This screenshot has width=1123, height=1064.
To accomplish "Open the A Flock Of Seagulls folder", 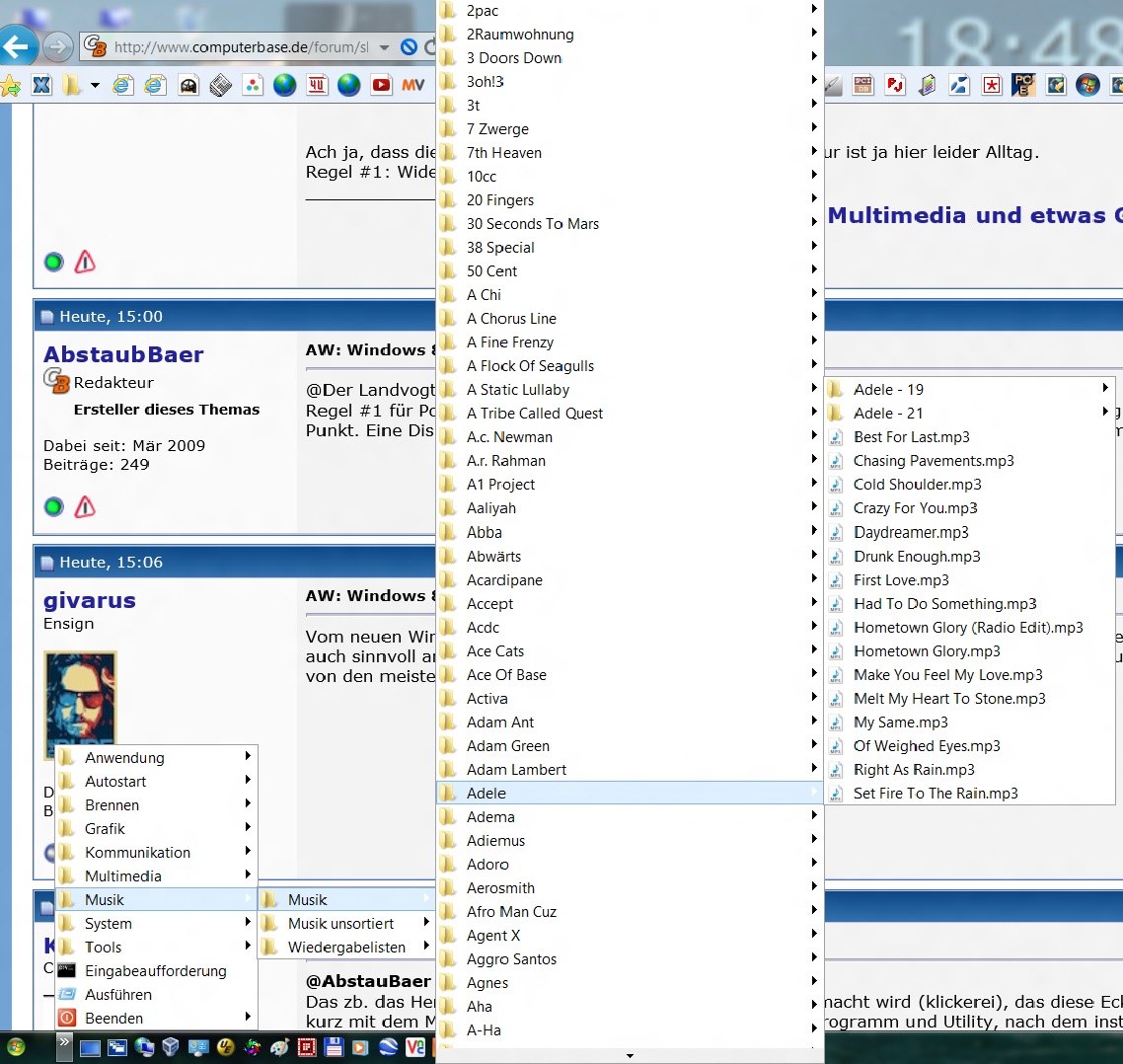I will (630, 366).
